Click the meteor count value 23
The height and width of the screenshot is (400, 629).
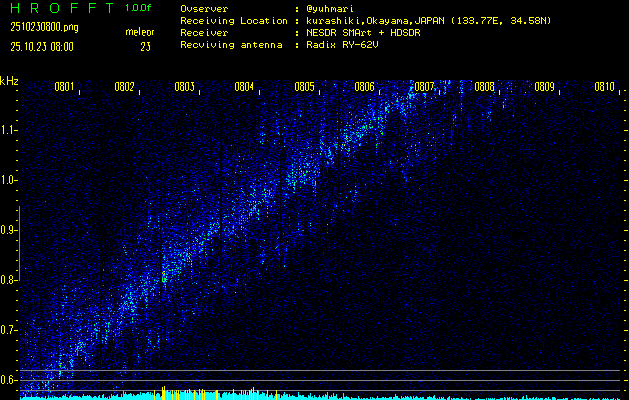(146, 46)
